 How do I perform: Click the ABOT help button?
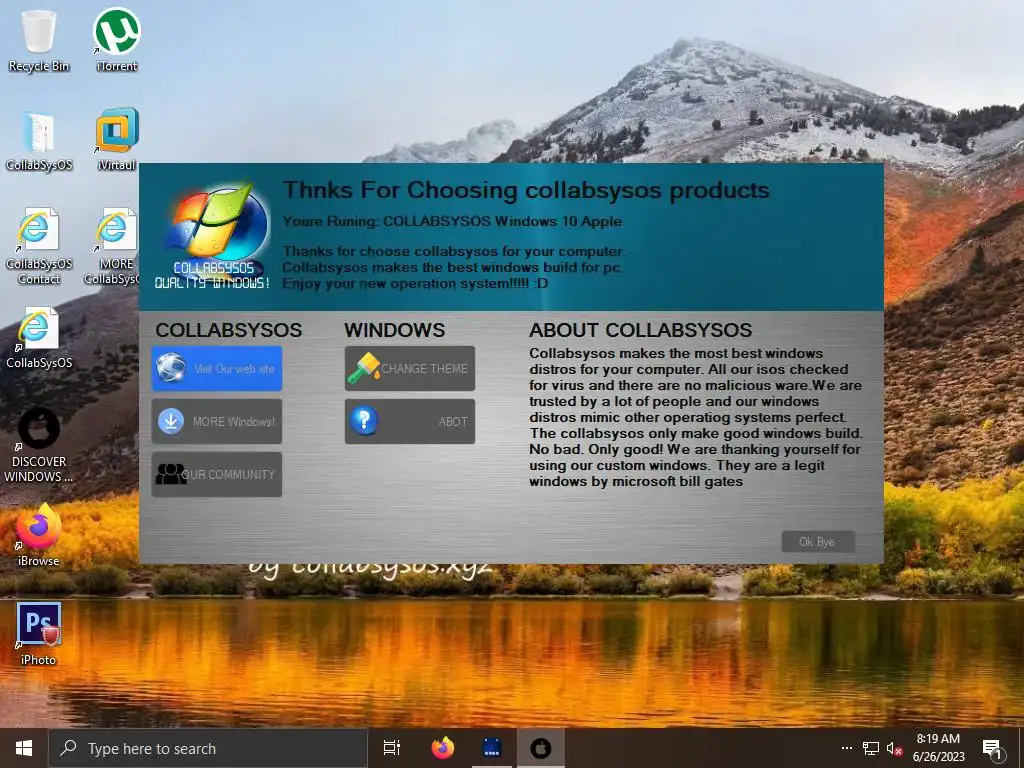409,421
